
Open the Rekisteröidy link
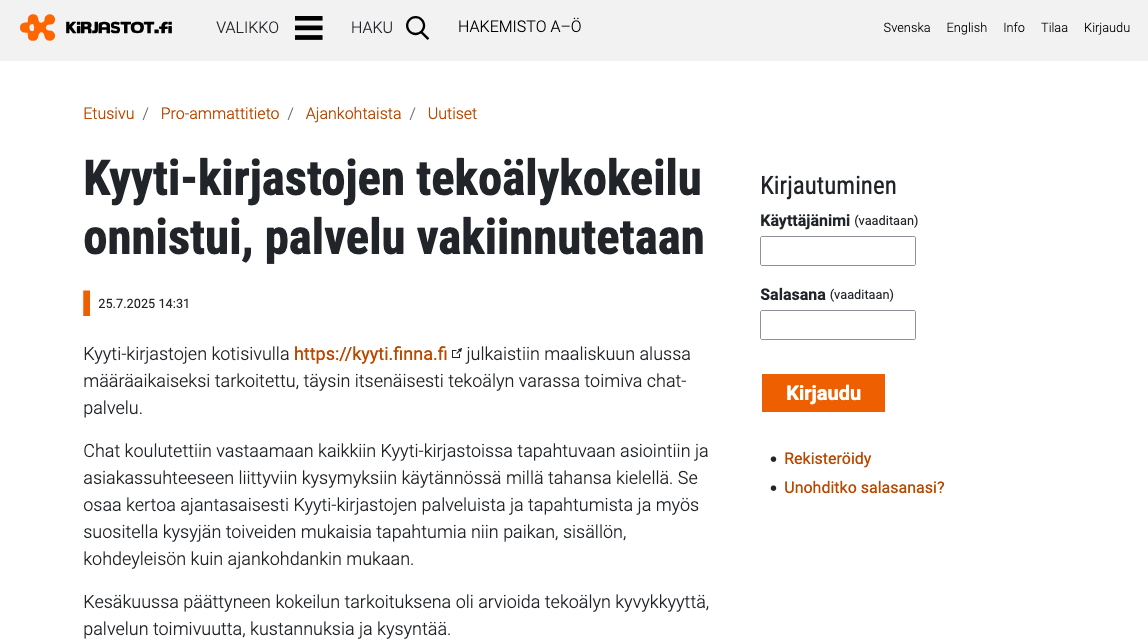(x=827, y=458)
